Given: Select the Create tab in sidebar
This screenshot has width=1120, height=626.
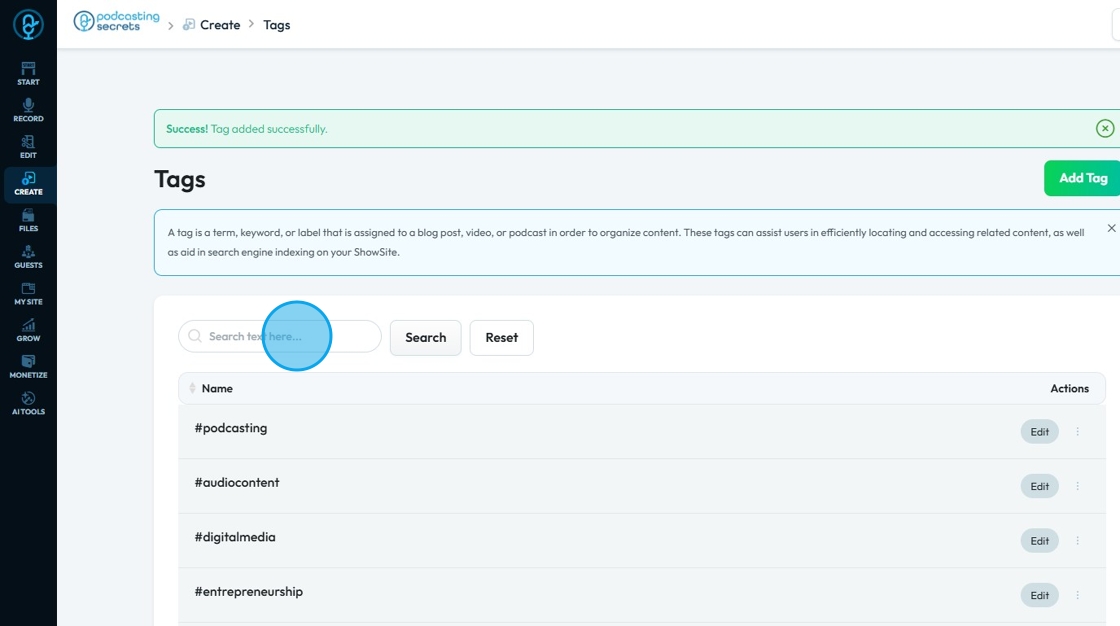Looking at the screenshot, I should 28,183.
